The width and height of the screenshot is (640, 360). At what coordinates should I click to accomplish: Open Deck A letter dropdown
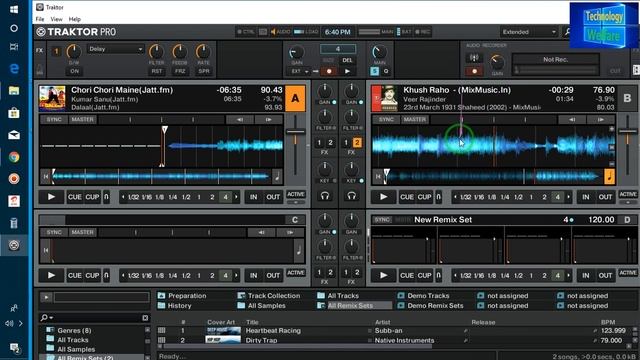295,98
